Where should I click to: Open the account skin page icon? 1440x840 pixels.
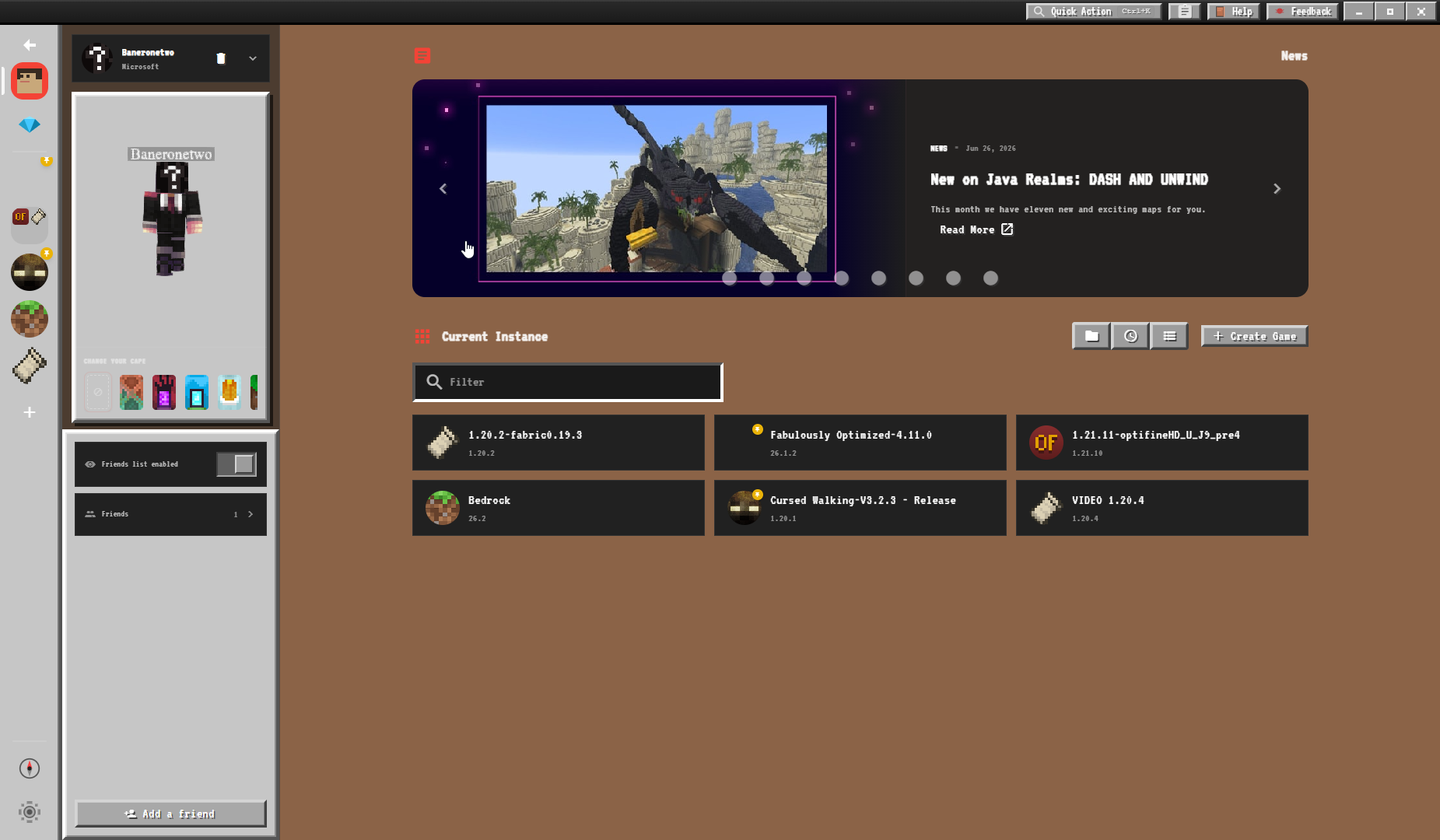(x=30, y=81)
